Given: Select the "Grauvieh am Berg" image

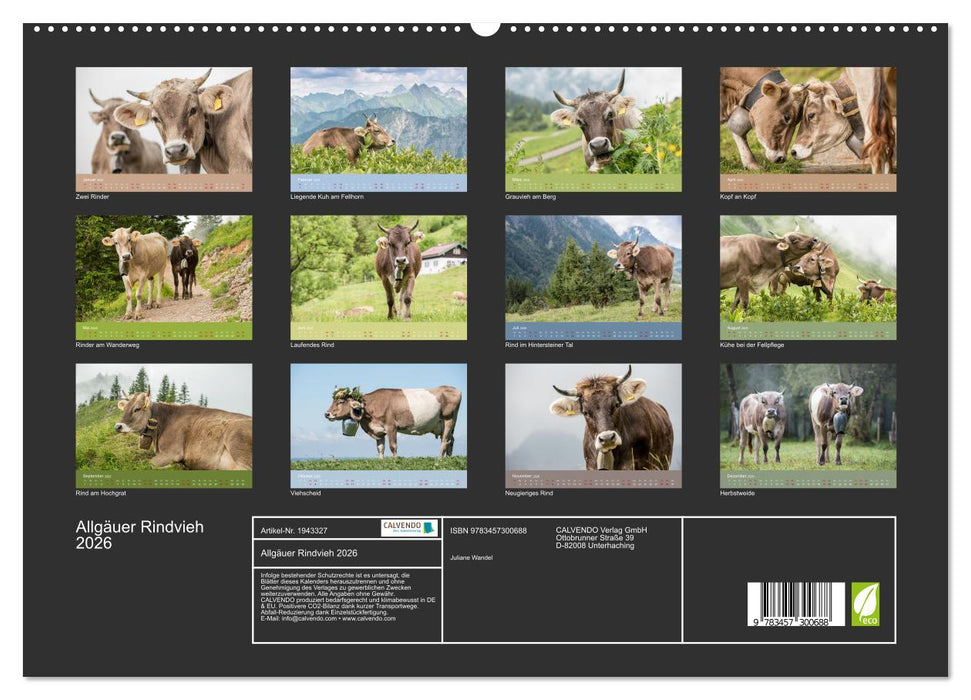Looking at the screenshot, I should click(591, 130).
